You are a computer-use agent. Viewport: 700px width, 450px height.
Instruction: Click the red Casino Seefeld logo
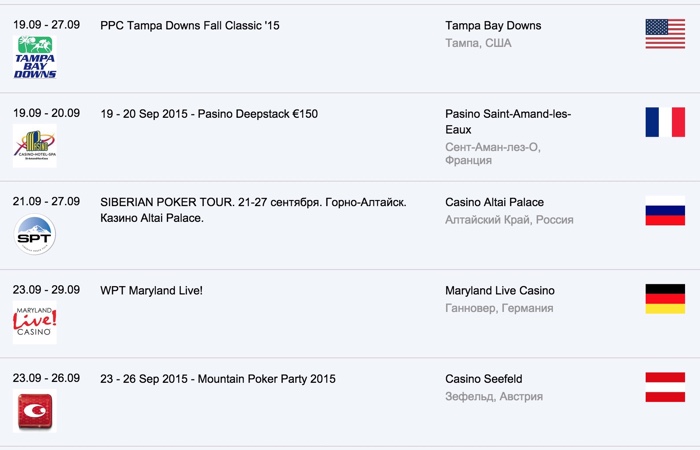click(x=35, y=411)
